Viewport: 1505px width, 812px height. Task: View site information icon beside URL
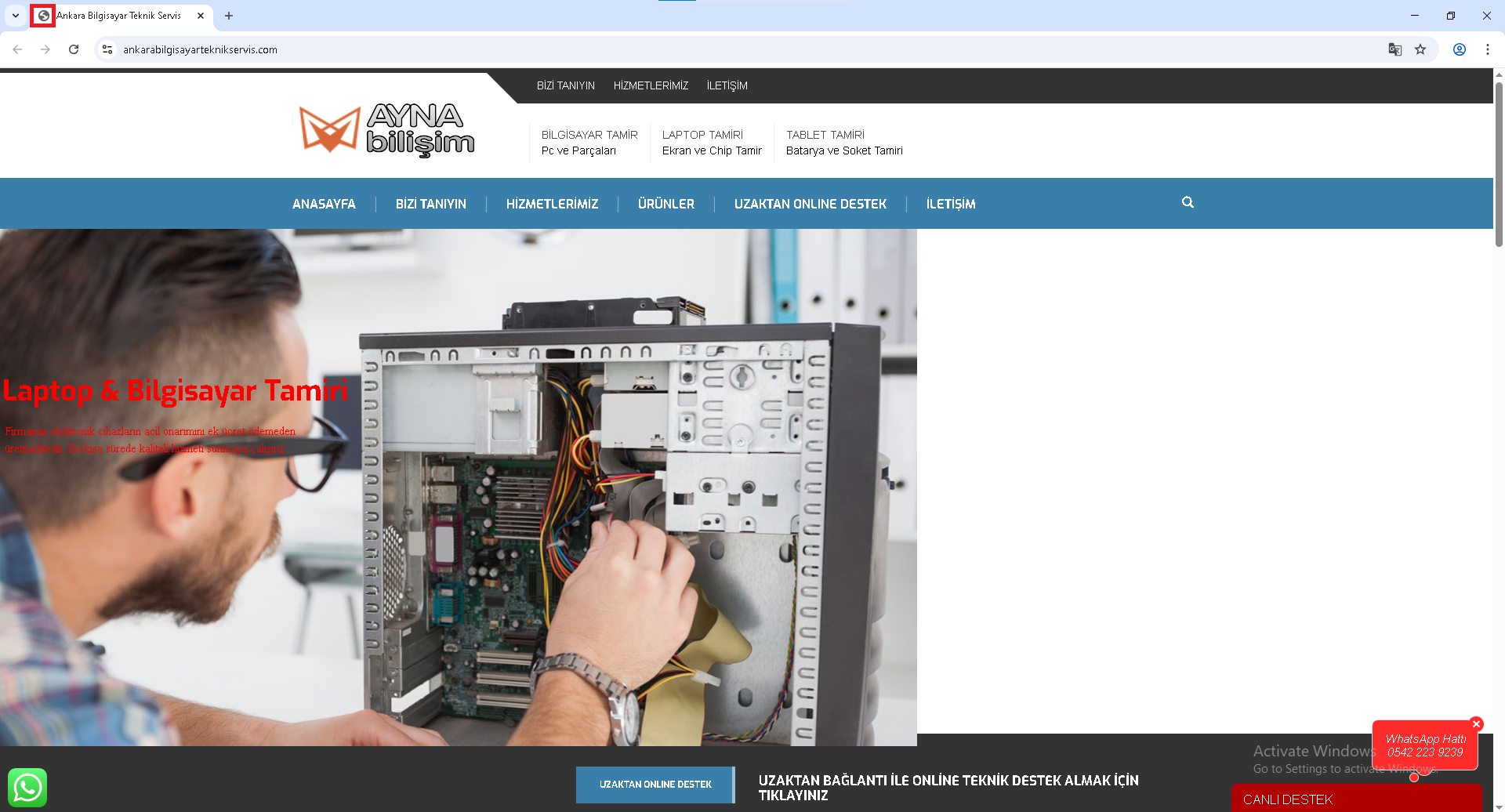107,49
